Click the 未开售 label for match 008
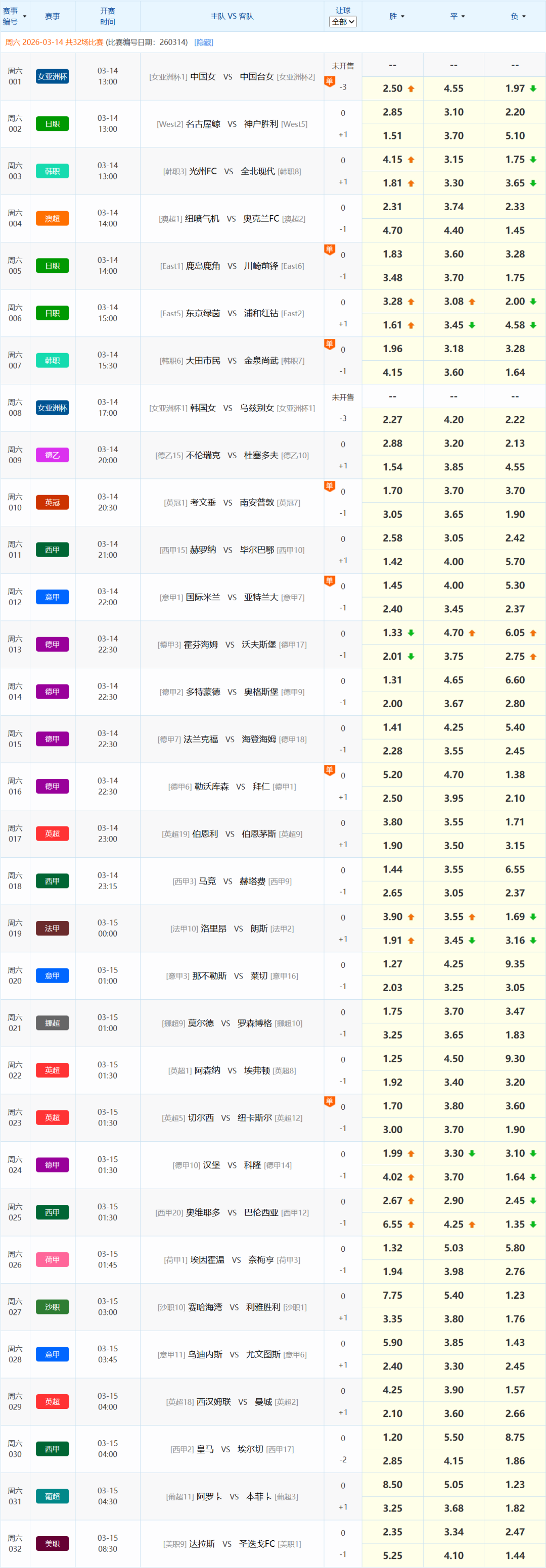The width and height of the screenshot is (546, 1568). point(343,398)
